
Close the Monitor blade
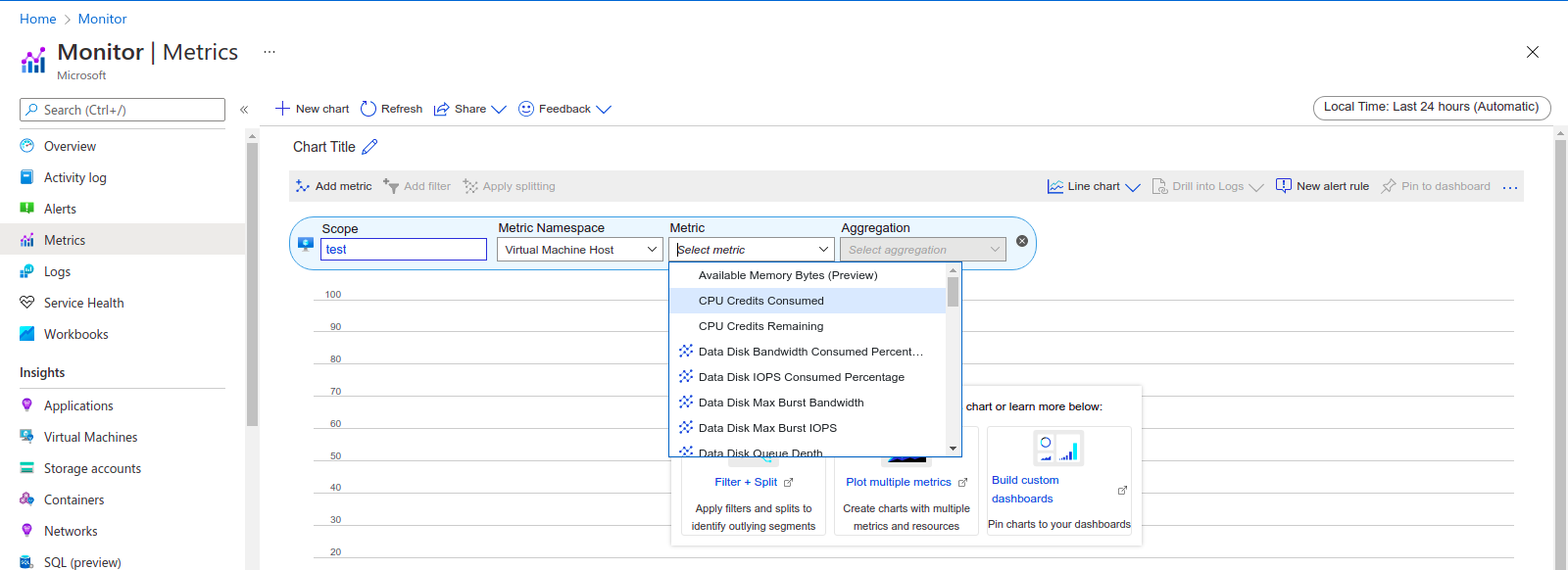[1533, 52]
